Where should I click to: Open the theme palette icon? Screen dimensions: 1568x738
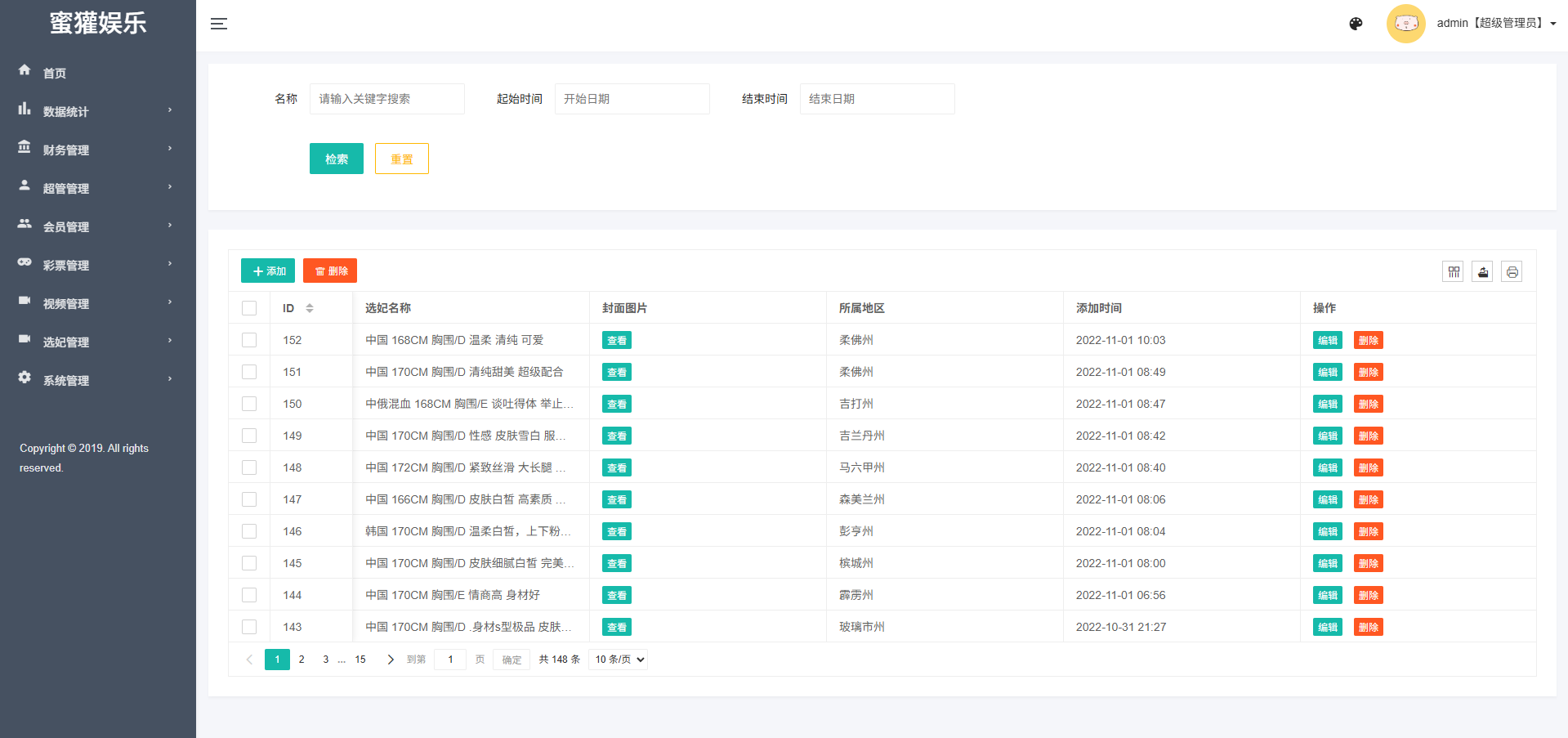tap(1356, 24)
